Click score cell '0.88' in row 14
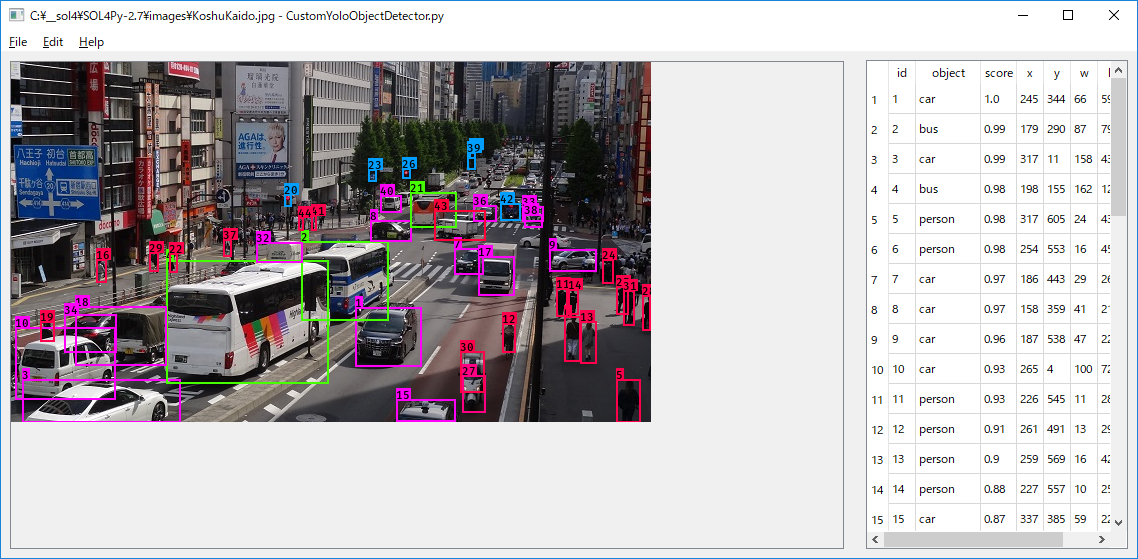 (x=998, y=489)
